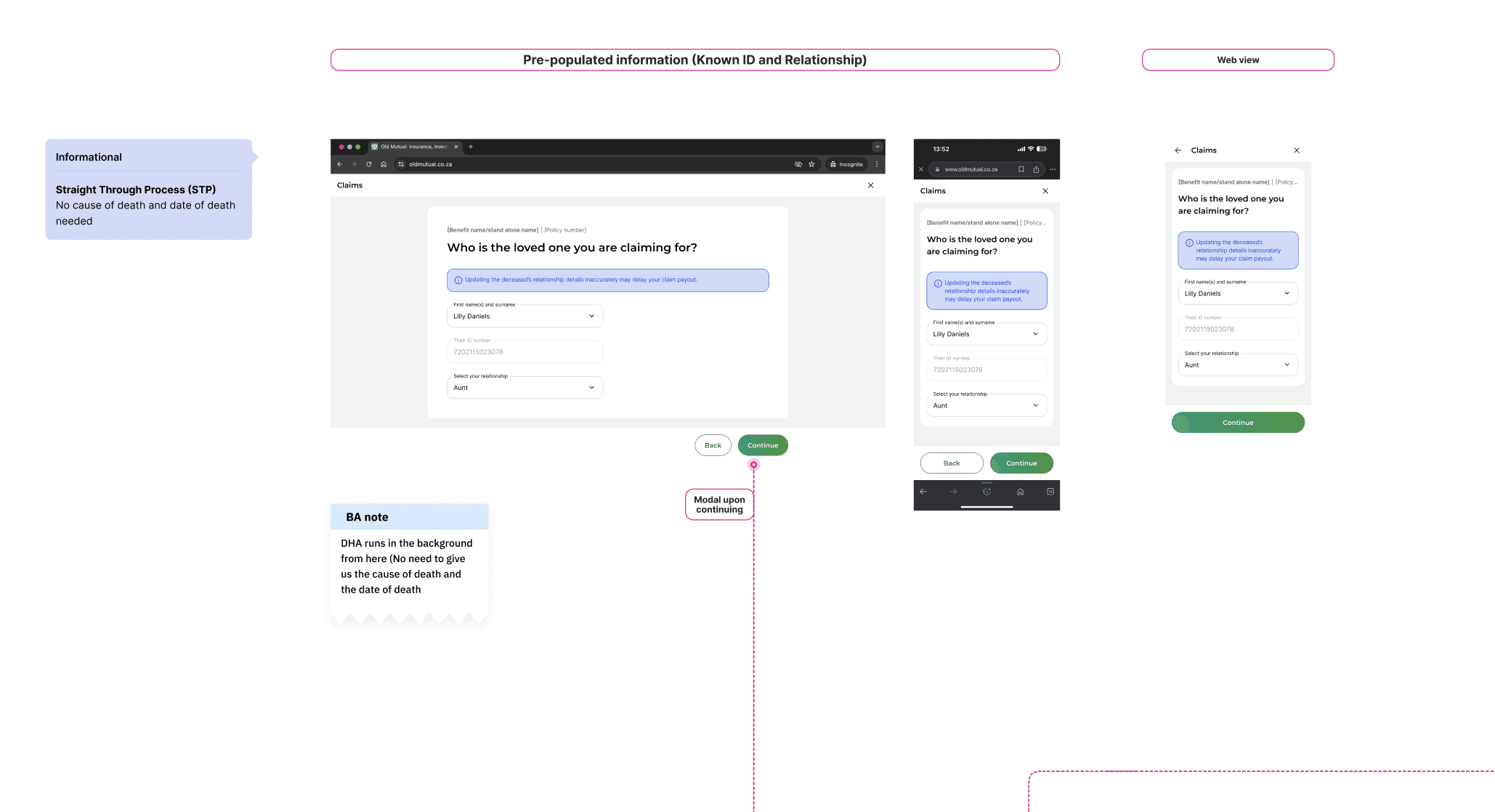
Task: Bookmark page with the star icon
Action: tap(811, 164)
